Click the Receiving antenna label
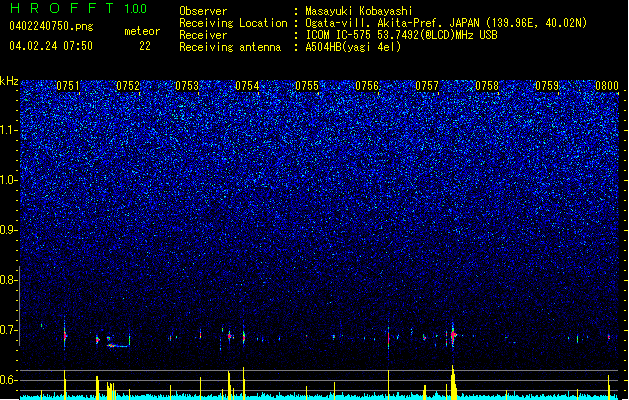This screenshot has width=629, height=400. (x=230, y=47)
